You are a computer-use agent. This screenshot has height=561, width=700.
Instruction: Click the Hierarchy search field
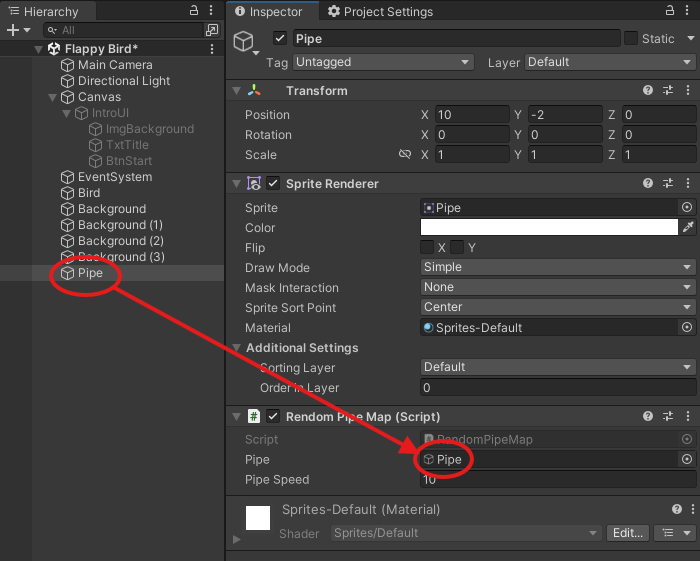(x=123, y=30)
